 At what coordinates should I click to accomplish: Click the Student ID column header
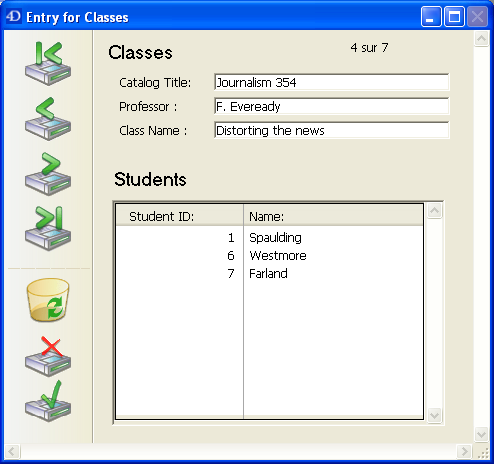180,216
